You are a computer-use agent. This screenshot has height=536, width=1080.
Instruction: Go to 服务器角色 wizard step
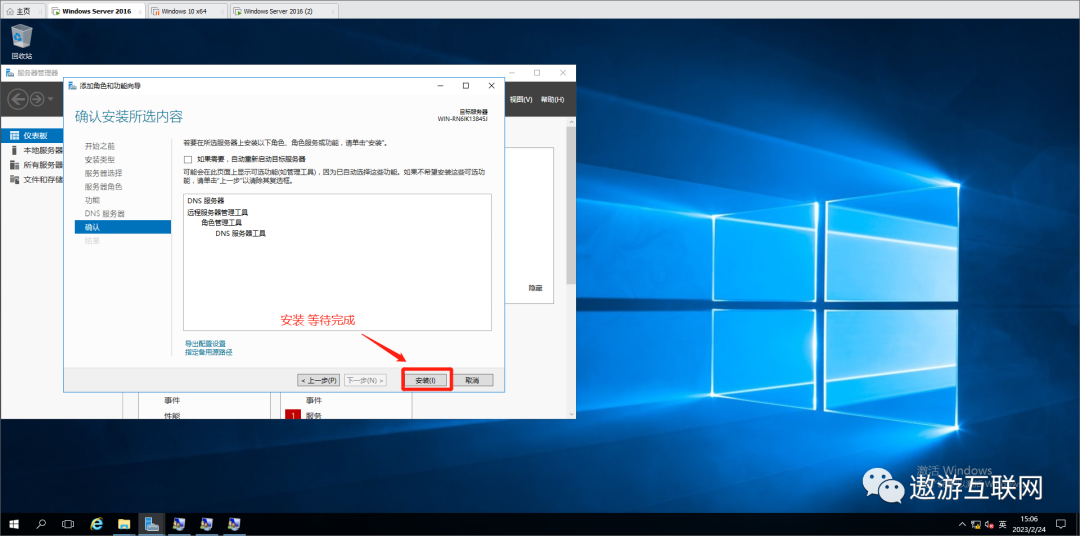[103, 187]
